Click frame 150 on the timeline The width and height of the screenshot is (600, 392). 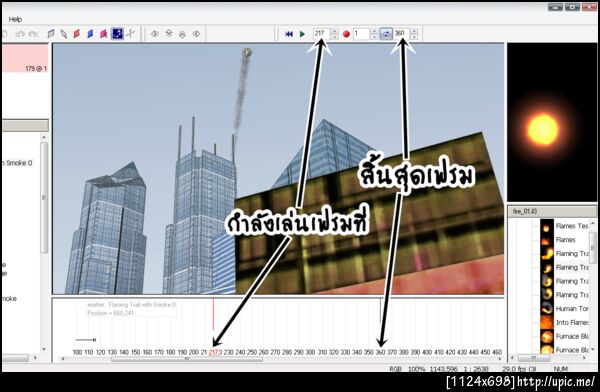coord(135,352)
